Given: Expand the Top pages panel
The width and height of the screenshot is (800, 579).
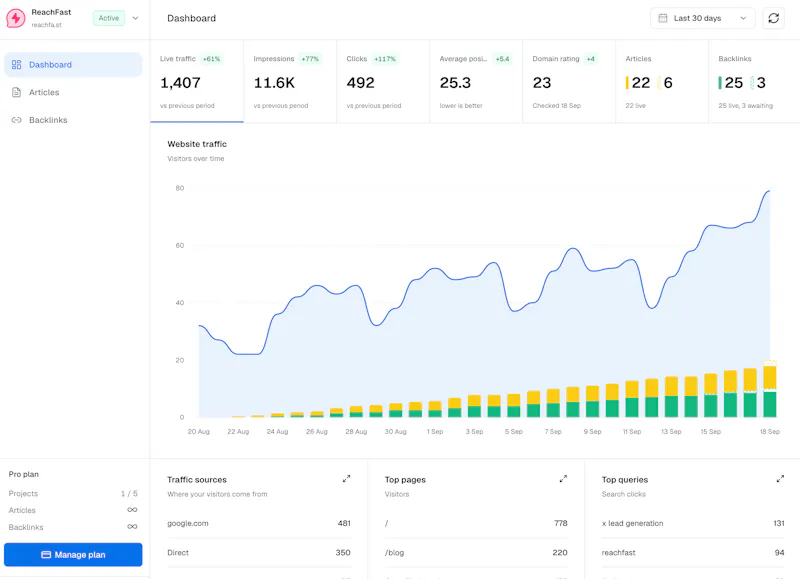Looking at the screenshot, I should coord(563,479).
